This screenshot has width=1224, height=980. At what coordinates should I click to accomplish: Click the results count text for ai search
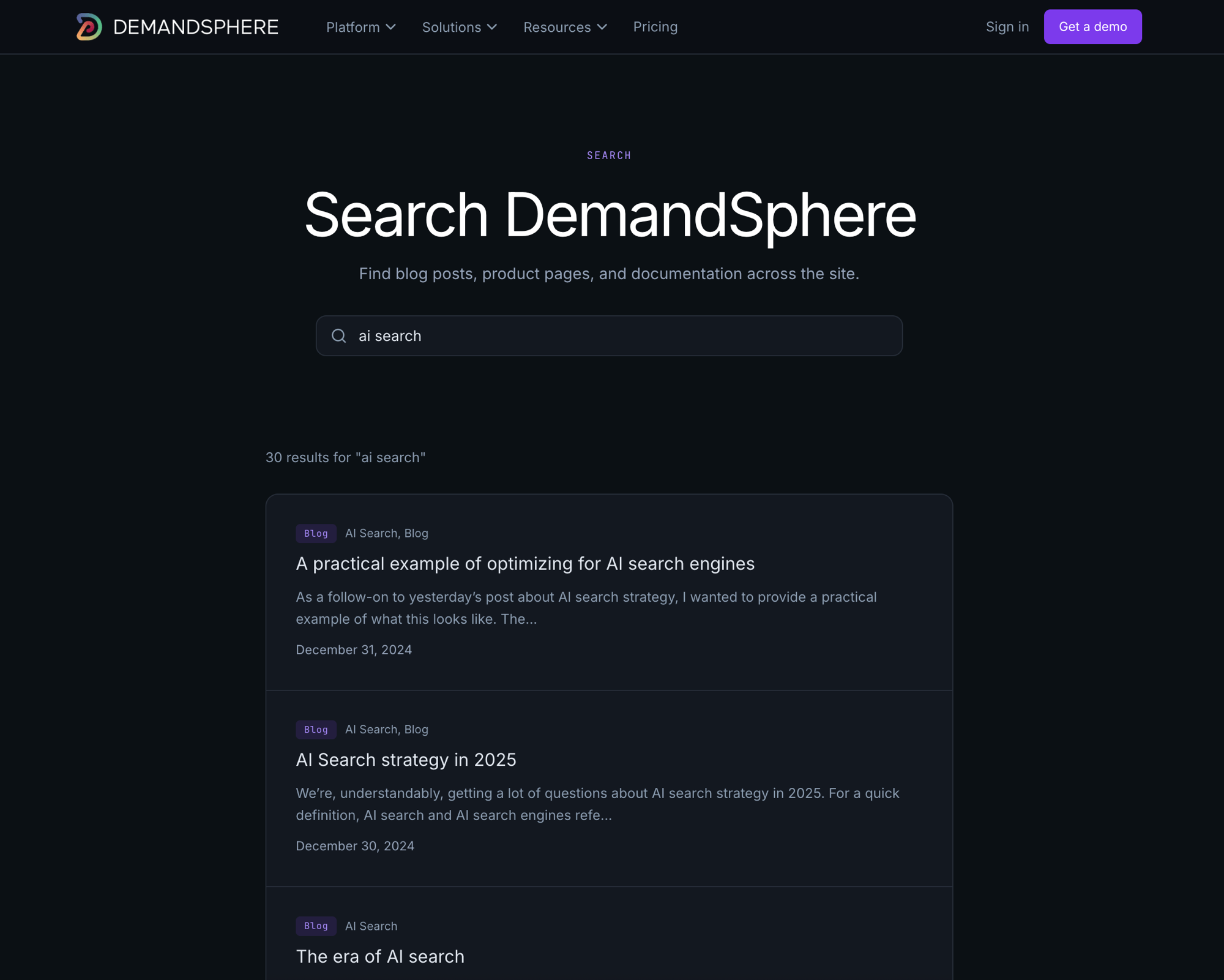[346, 457]
